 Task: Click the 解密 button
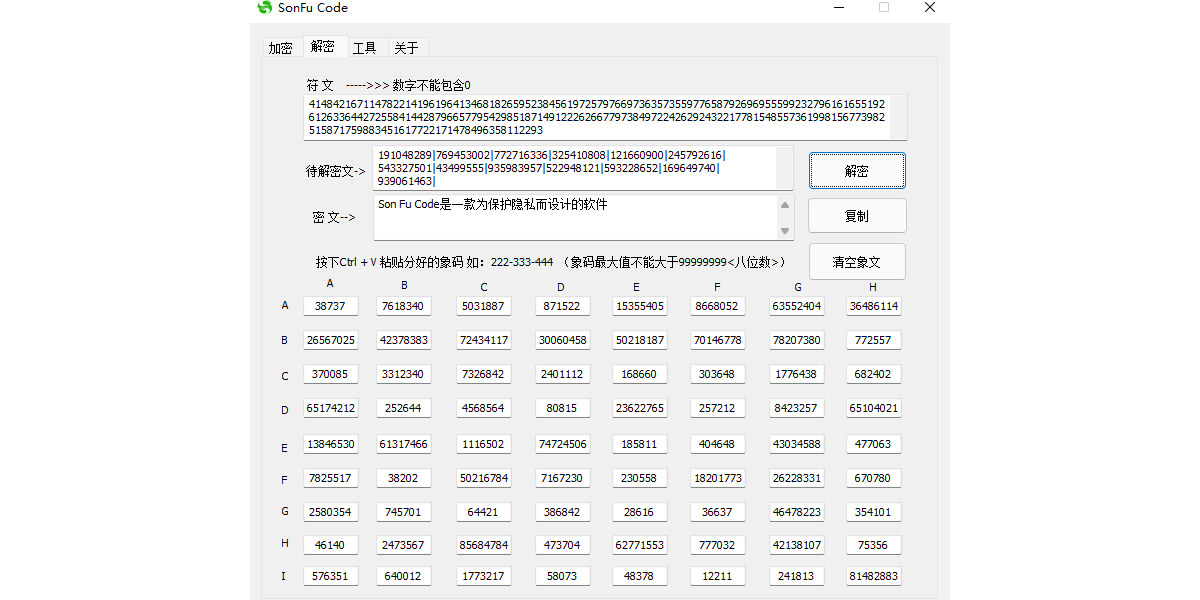pos(856,169)
